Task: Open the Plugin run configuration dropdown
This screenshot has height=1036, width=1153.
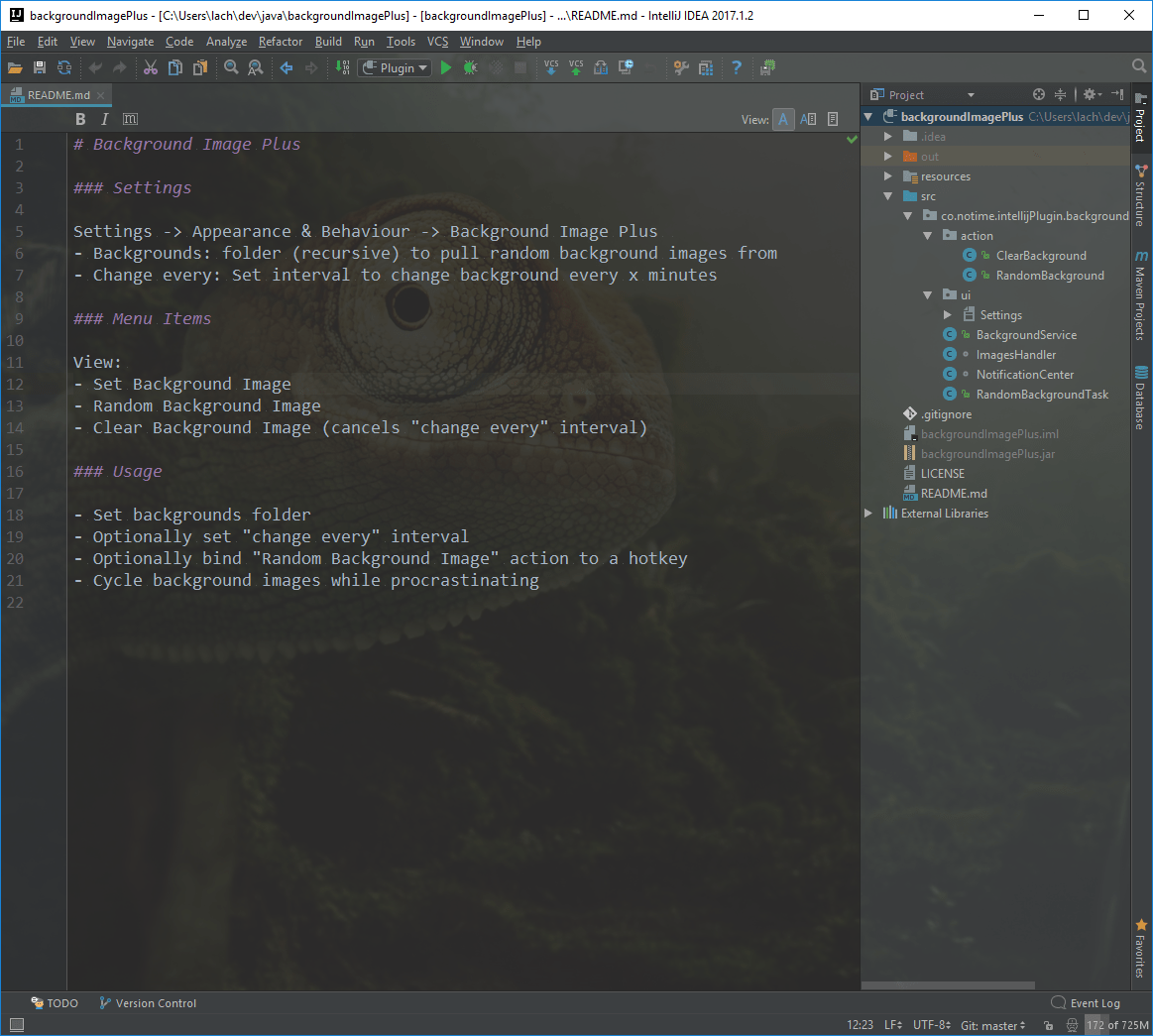Action: coord(395,67)
